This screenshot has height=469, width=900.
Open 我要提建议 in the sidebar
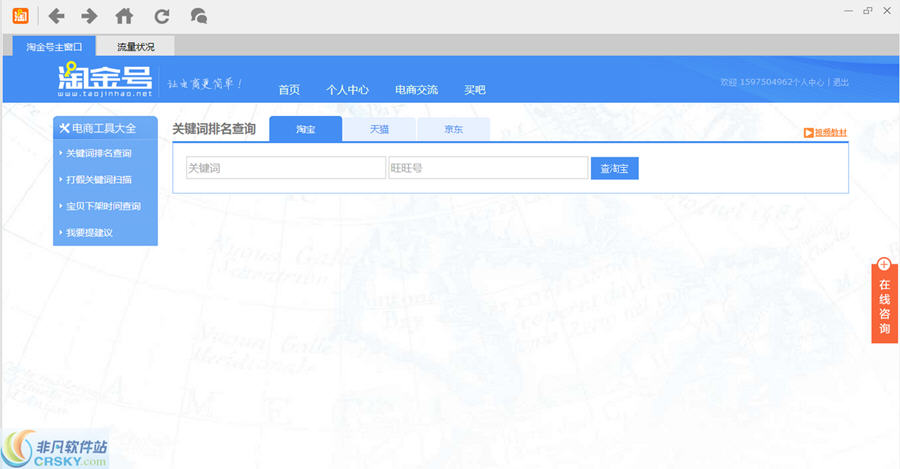(90, 232)
